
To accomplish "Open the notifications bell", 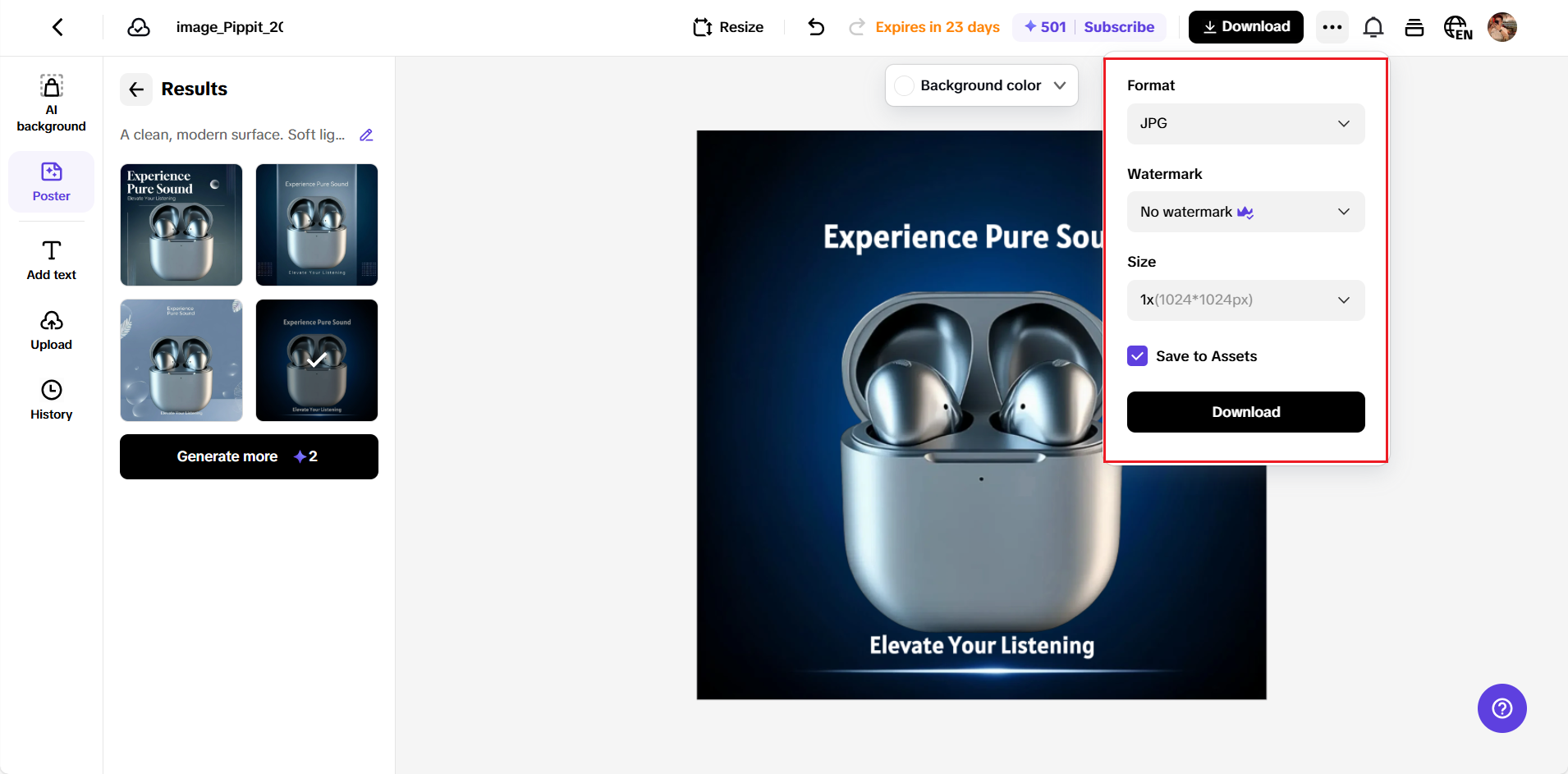I will point(1373,27).
